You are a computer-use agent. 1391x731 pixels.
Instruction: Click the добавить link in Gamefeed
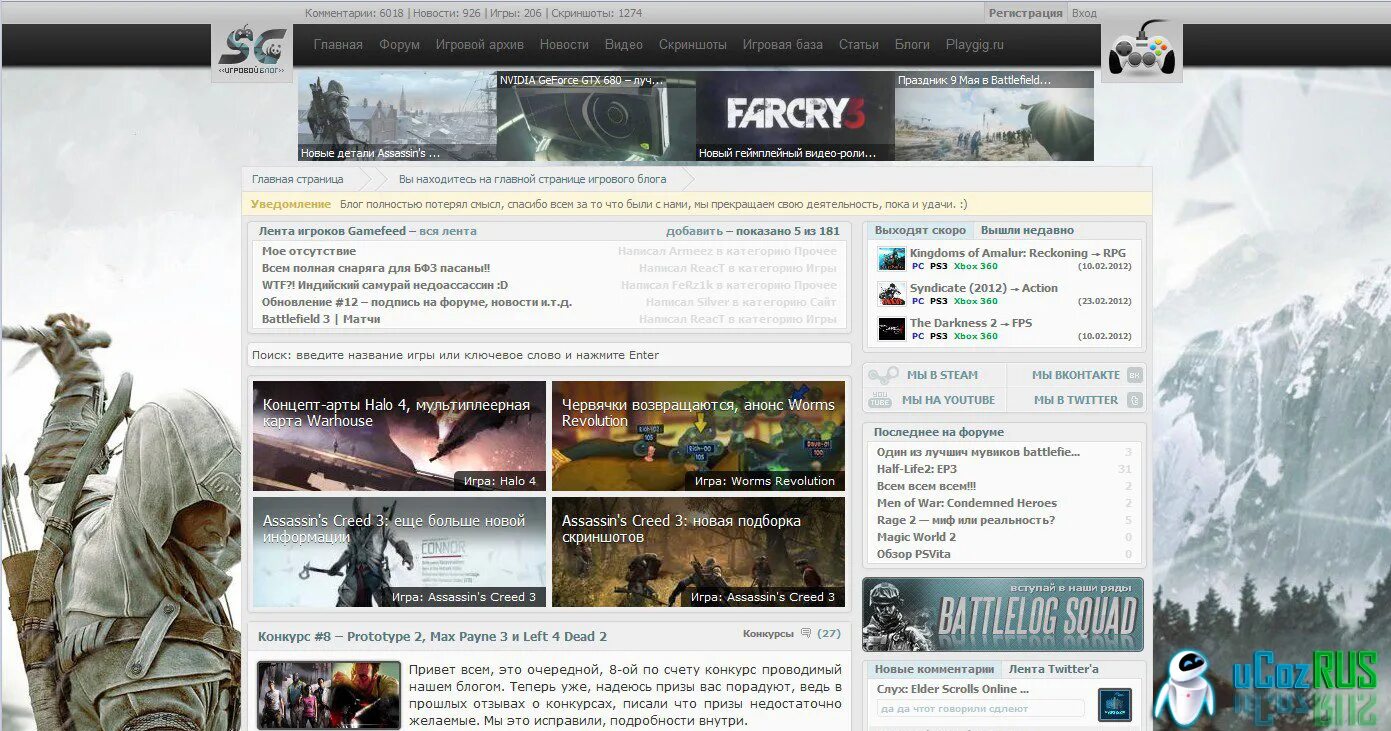point(694,231)
